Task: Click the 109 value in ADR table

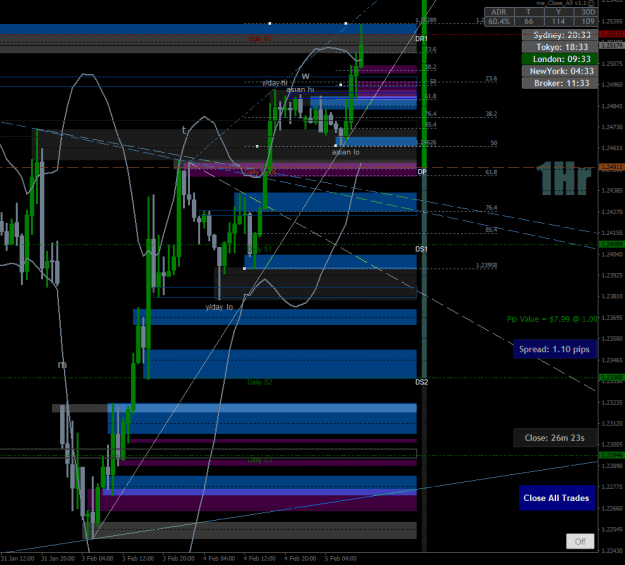Action: pos(586,22)
